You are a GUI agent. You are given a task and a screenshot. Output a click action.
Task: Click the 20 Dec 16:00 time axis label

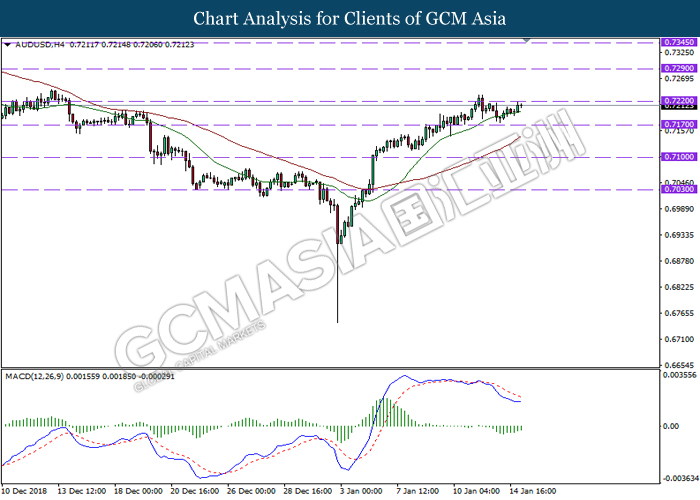pyautogui.click(x=193, y=491)
